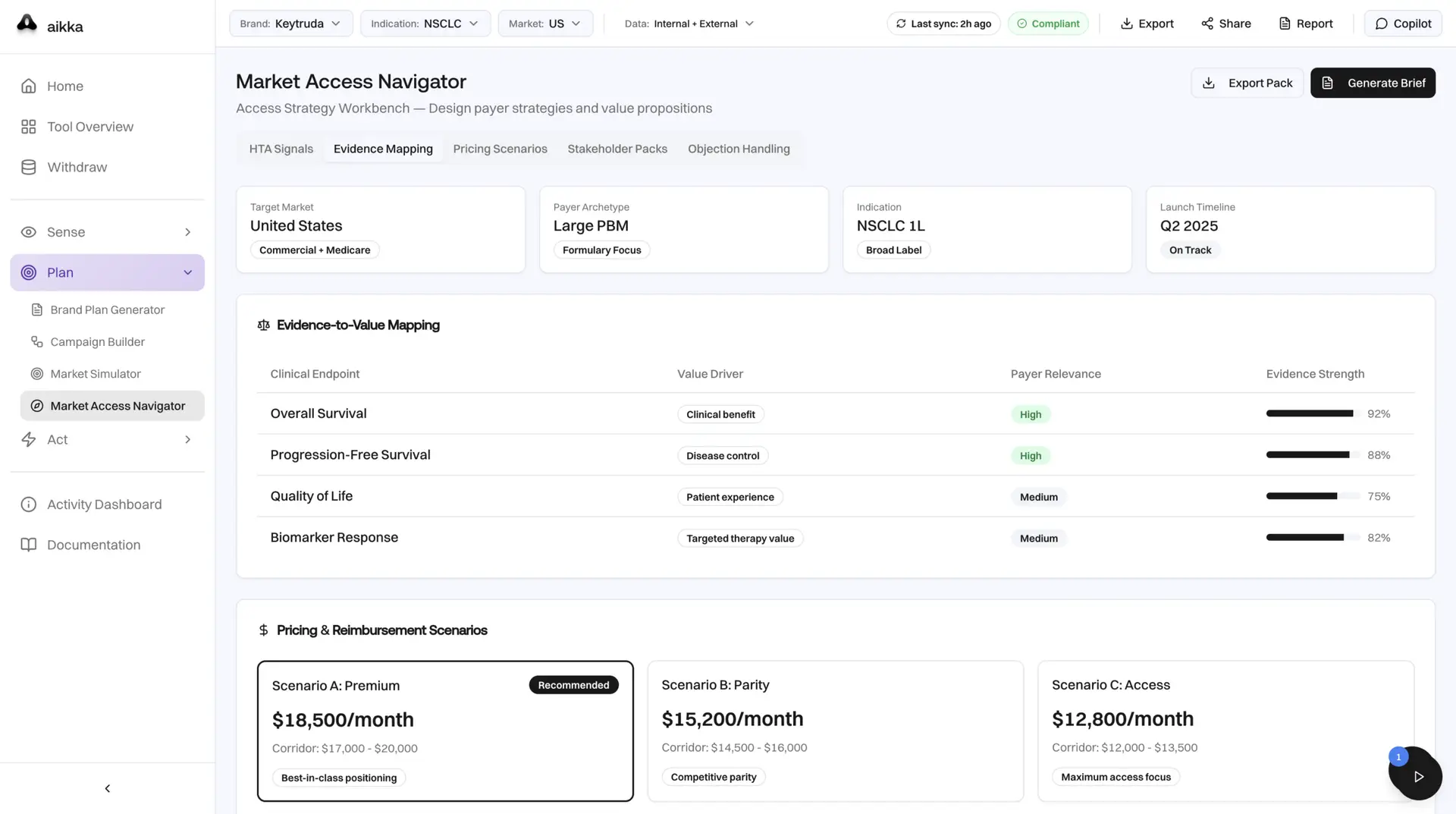Collapse the Plan sidebar section
1456x814 pixels.
[x=107, y=272]
